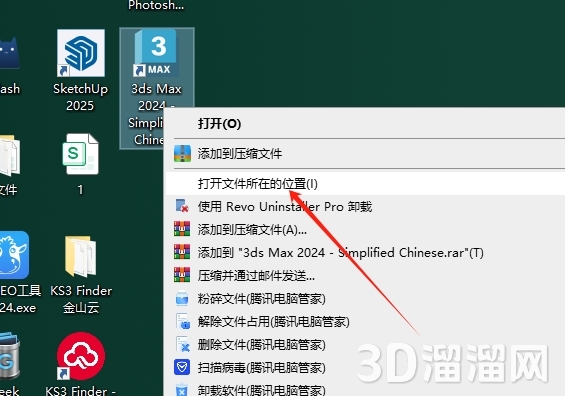Choose 打开文件所在的位置(I)
The image size is (565, 396).
[364, 183]
